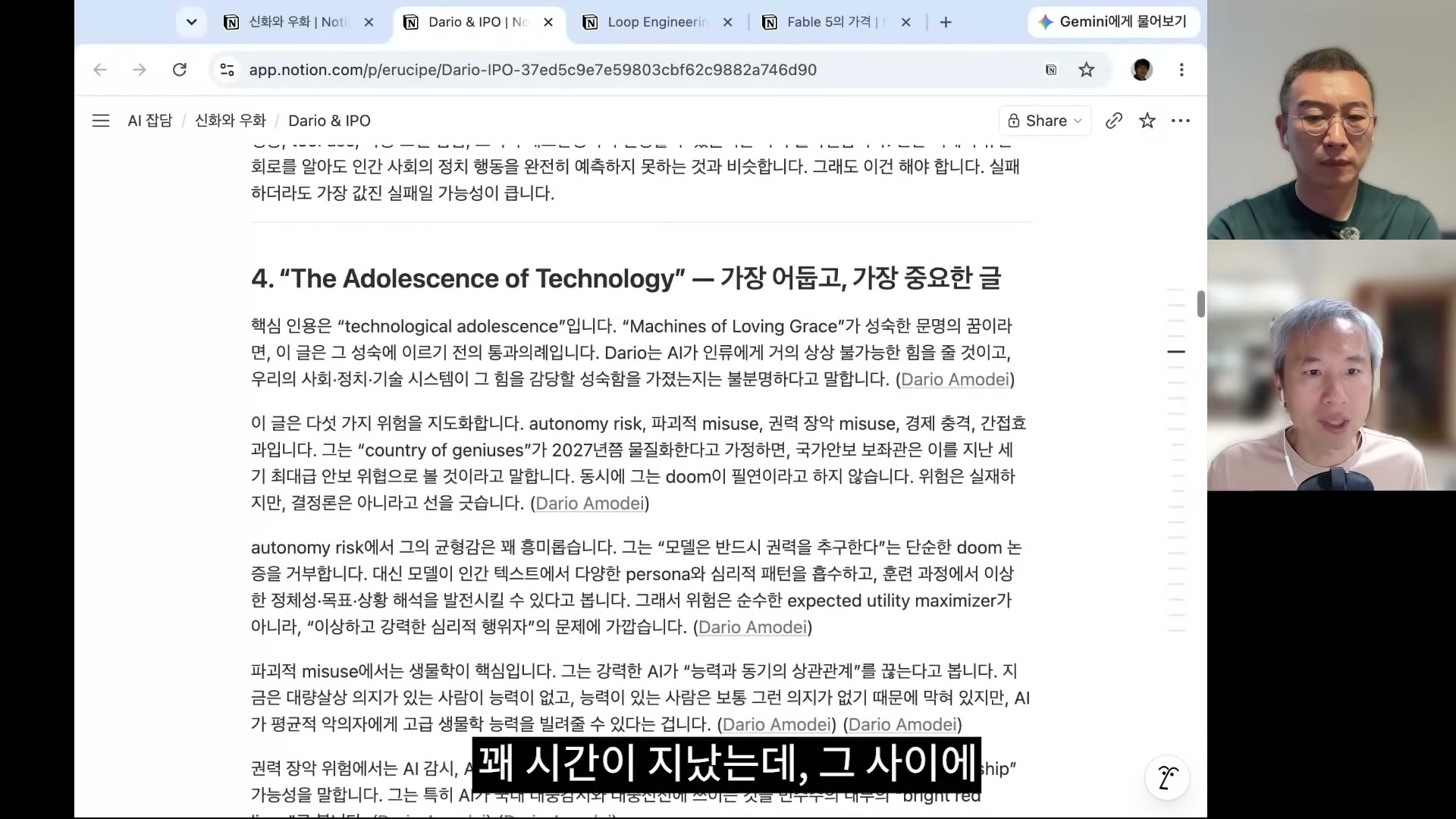Open the Fable 5의 가격 tab

pyautogui.click(x=835, y=22)
